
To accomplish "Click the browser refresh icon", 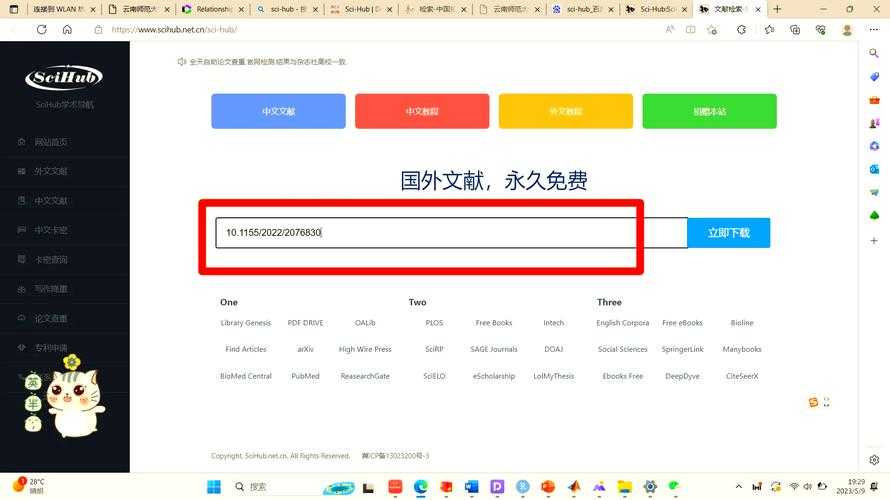I will pyautogui.click(x=41, y=30).
